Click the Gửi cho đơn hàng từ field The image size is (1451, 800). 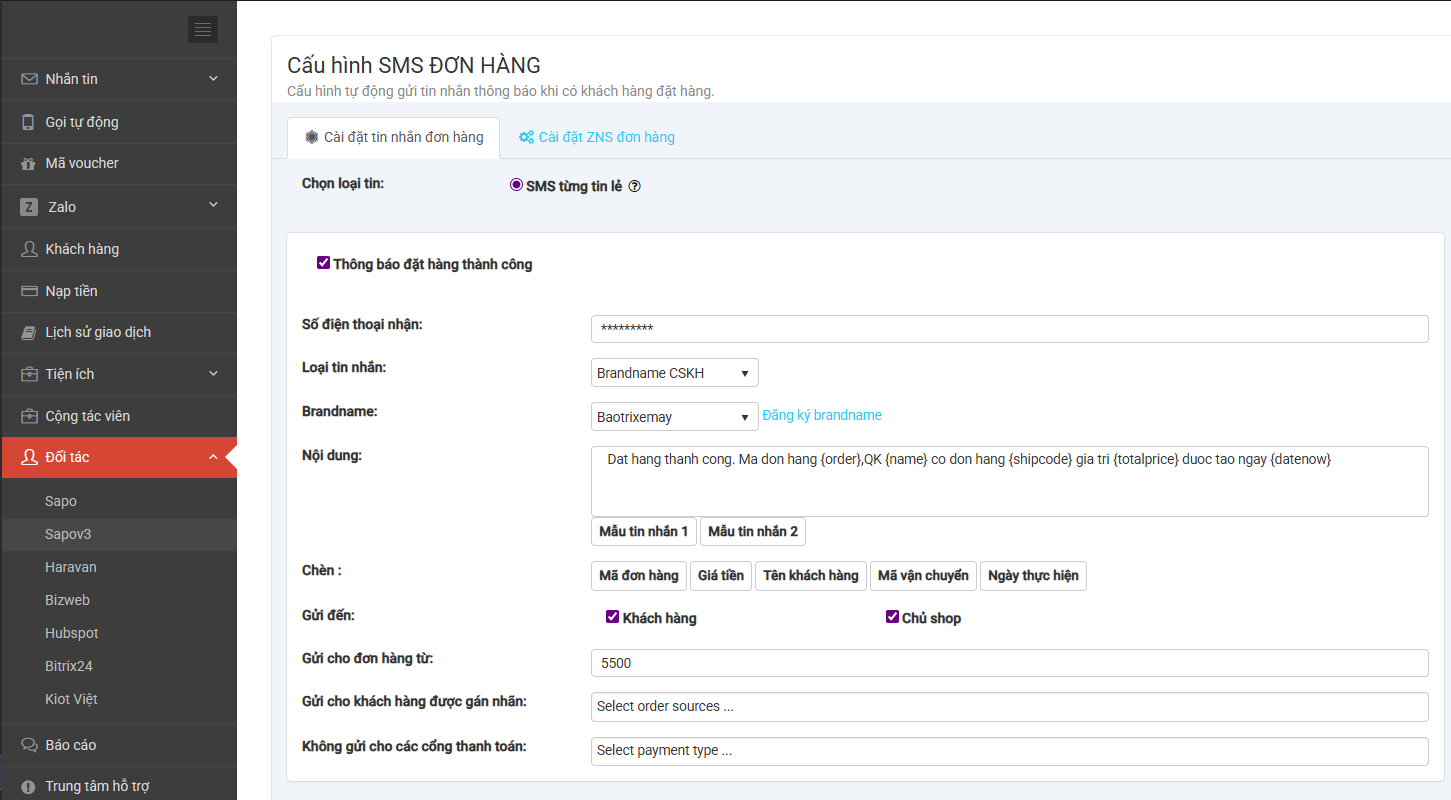click(1009, 663)
